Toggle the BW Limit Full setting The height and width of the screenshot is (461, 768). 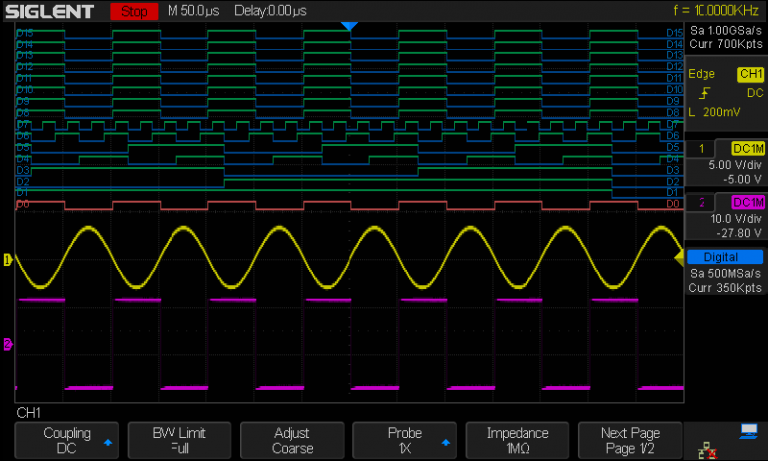(x=178, y=440)
